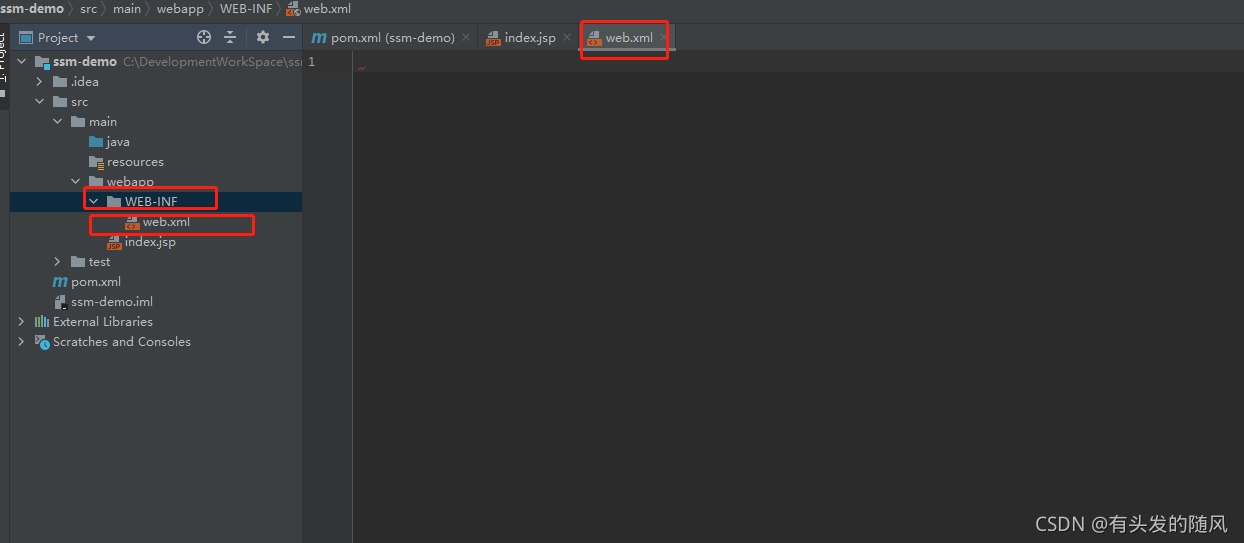
Task: Select pom.xml in project tree
Action: pos(96,281)
